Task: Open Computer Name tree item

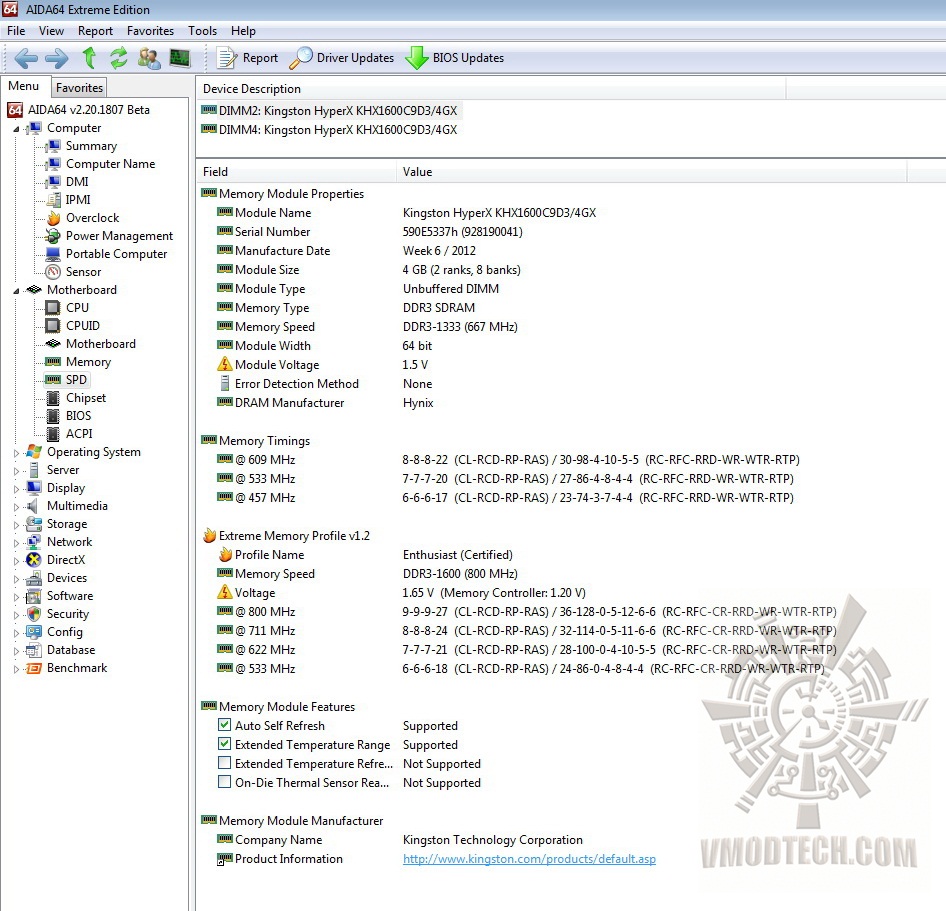Action: (x=110, y=164)
